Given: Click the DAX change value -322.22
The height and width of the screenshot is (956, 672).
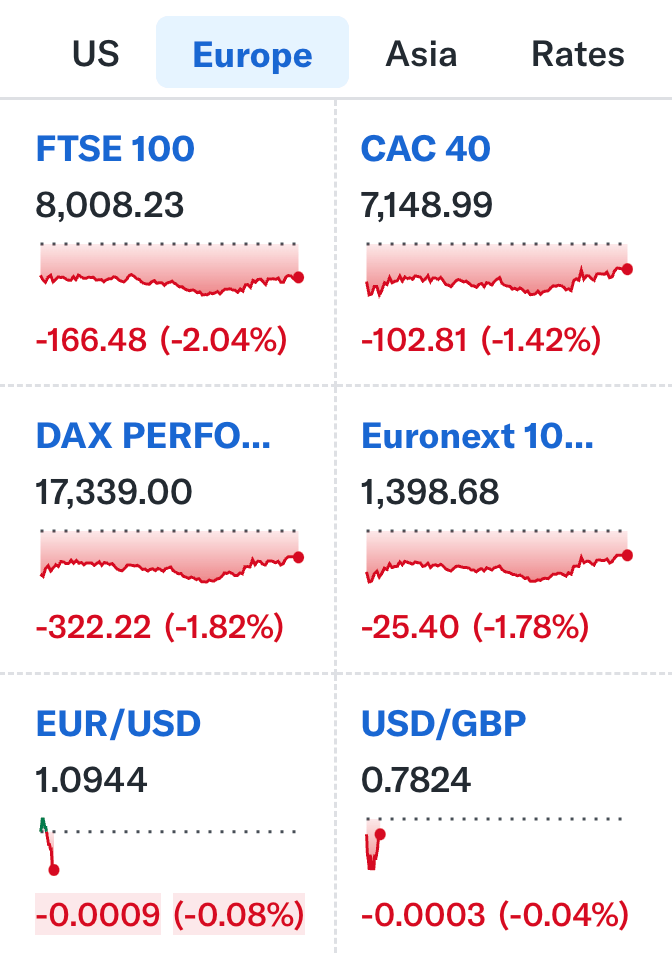Looking at the screenshot, I should tap(94, 628).
